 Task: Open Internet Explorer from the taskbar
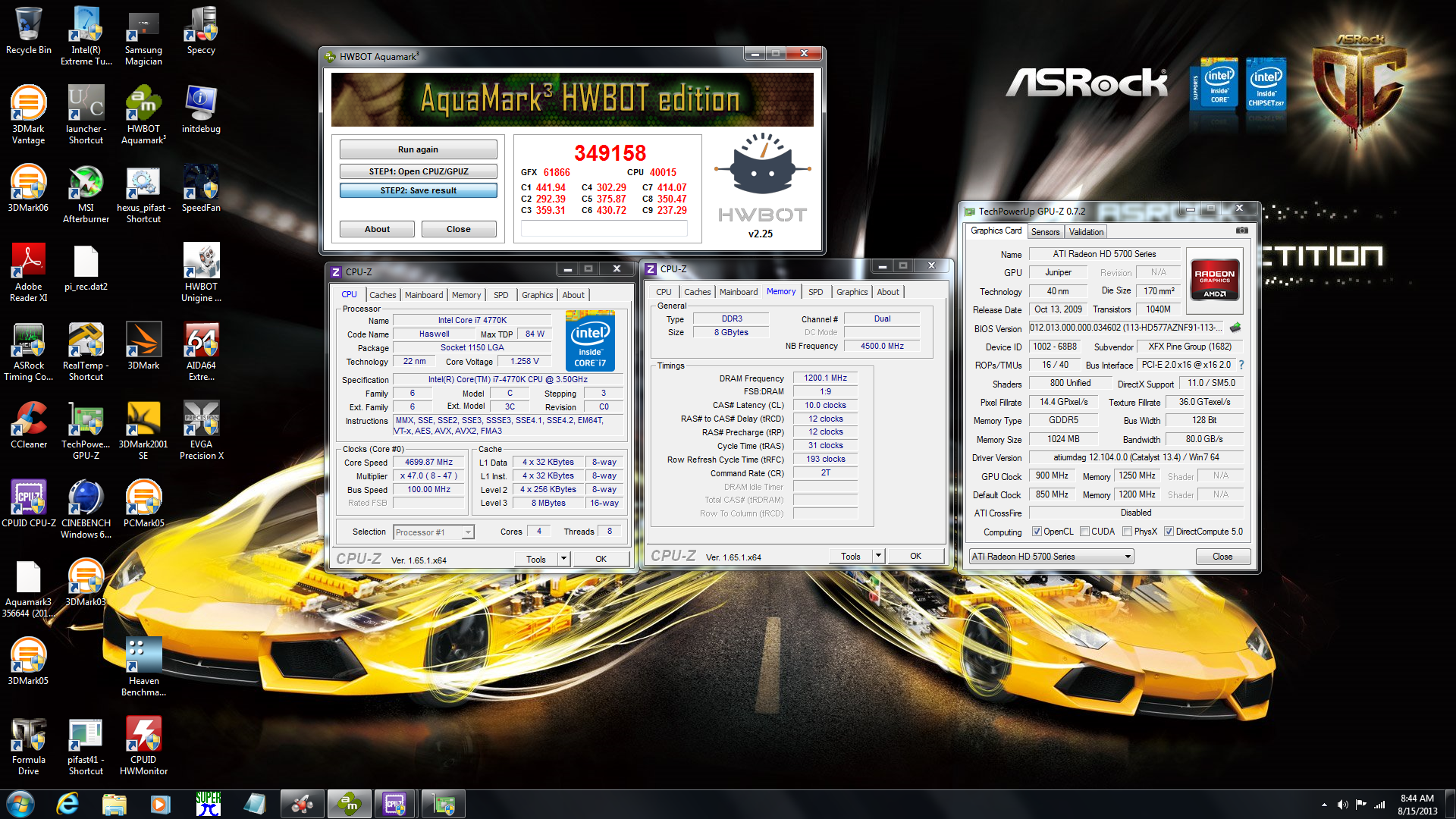(x=67, y=804)
